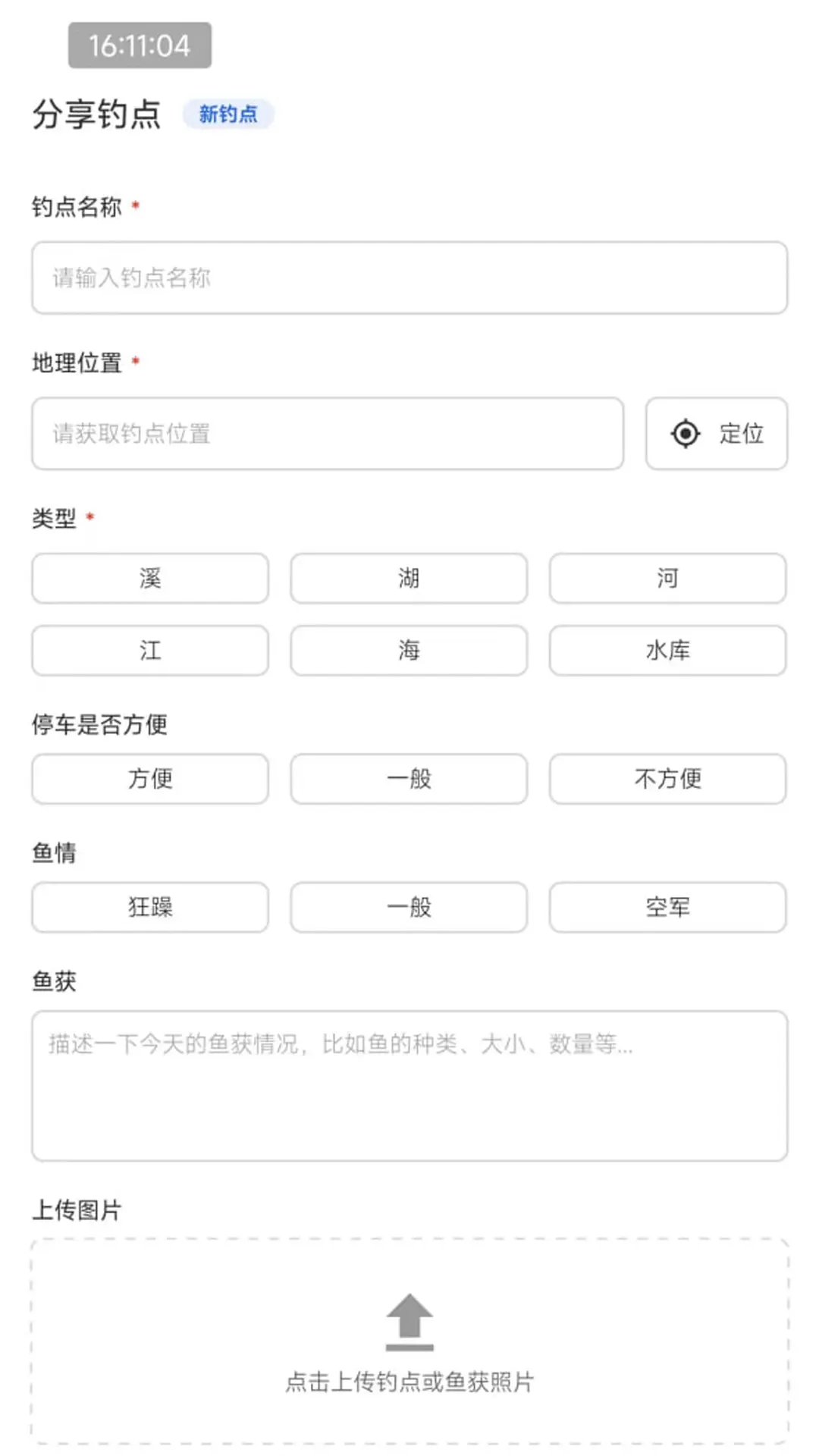The width and height of the screenshot is (819, 1456).
Task: Mark parking as 一般
Action: tap(408, 780)
